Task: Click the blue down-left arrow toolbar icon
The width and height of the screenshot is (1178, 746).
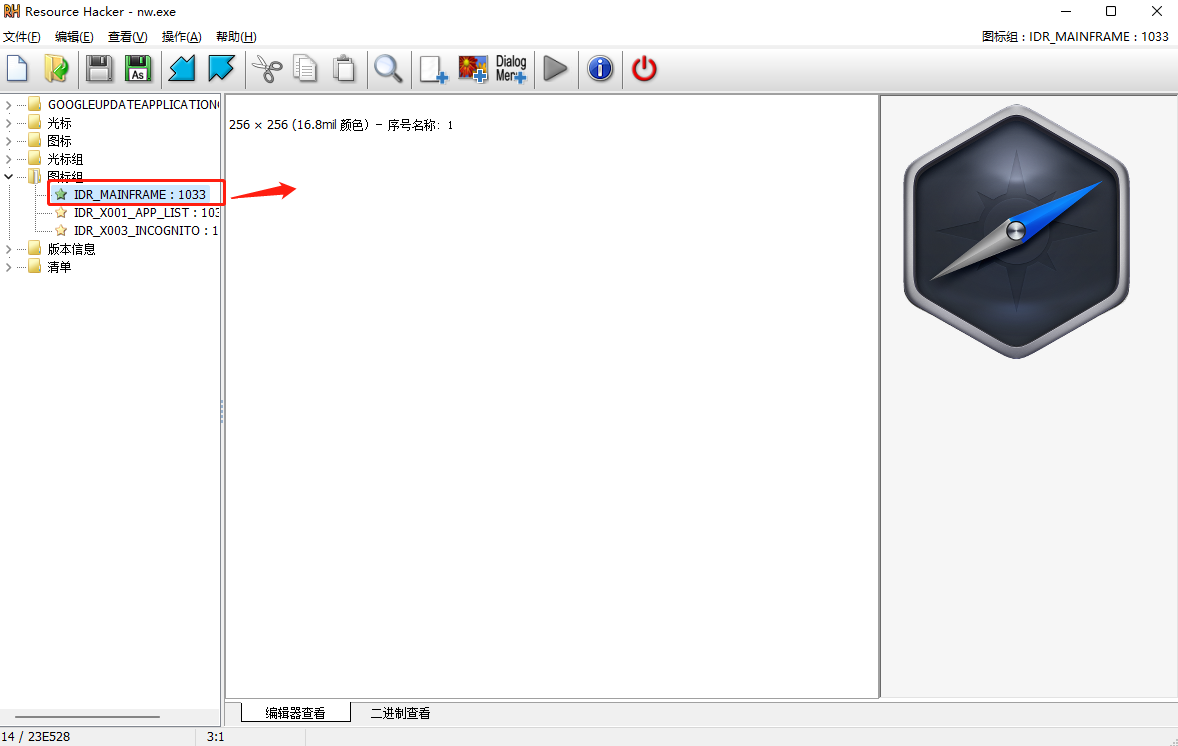Action: (182, 68)
